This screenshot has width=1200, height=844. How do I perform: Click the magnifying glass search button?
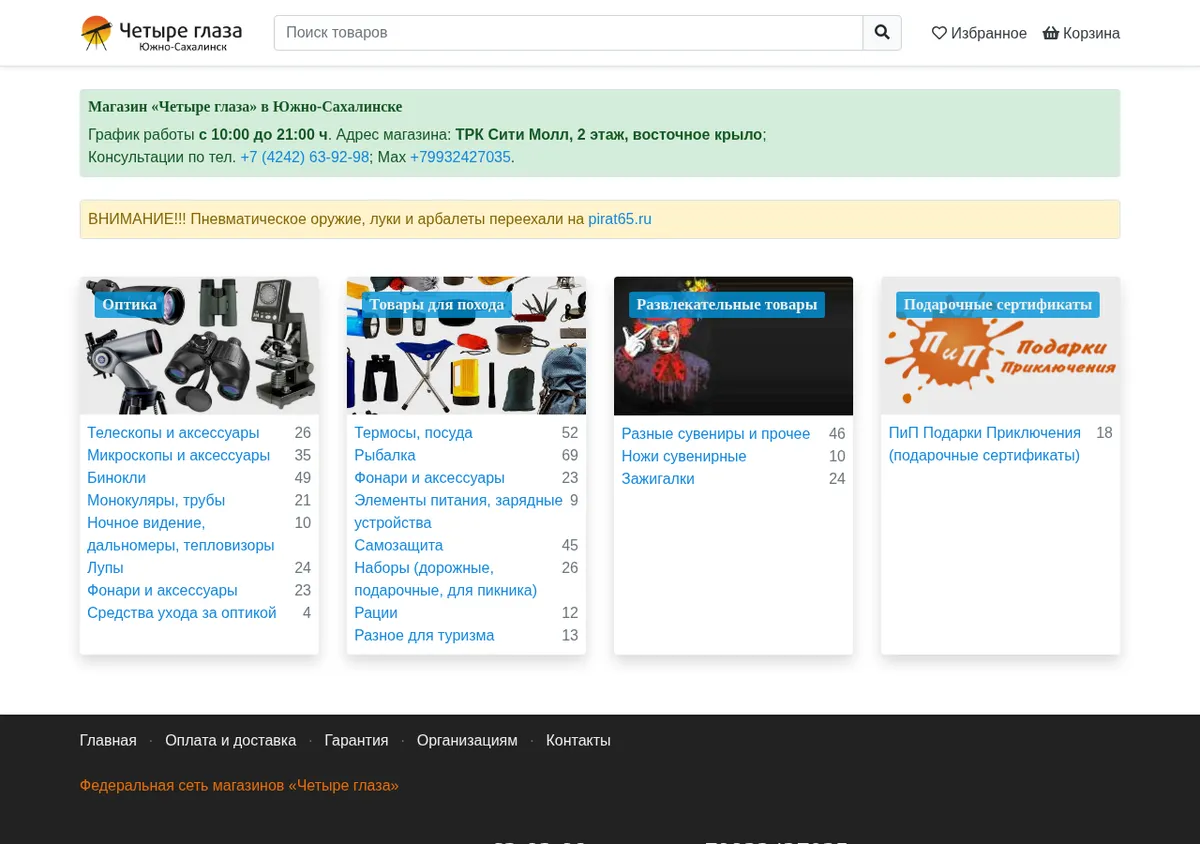point(882,33)
